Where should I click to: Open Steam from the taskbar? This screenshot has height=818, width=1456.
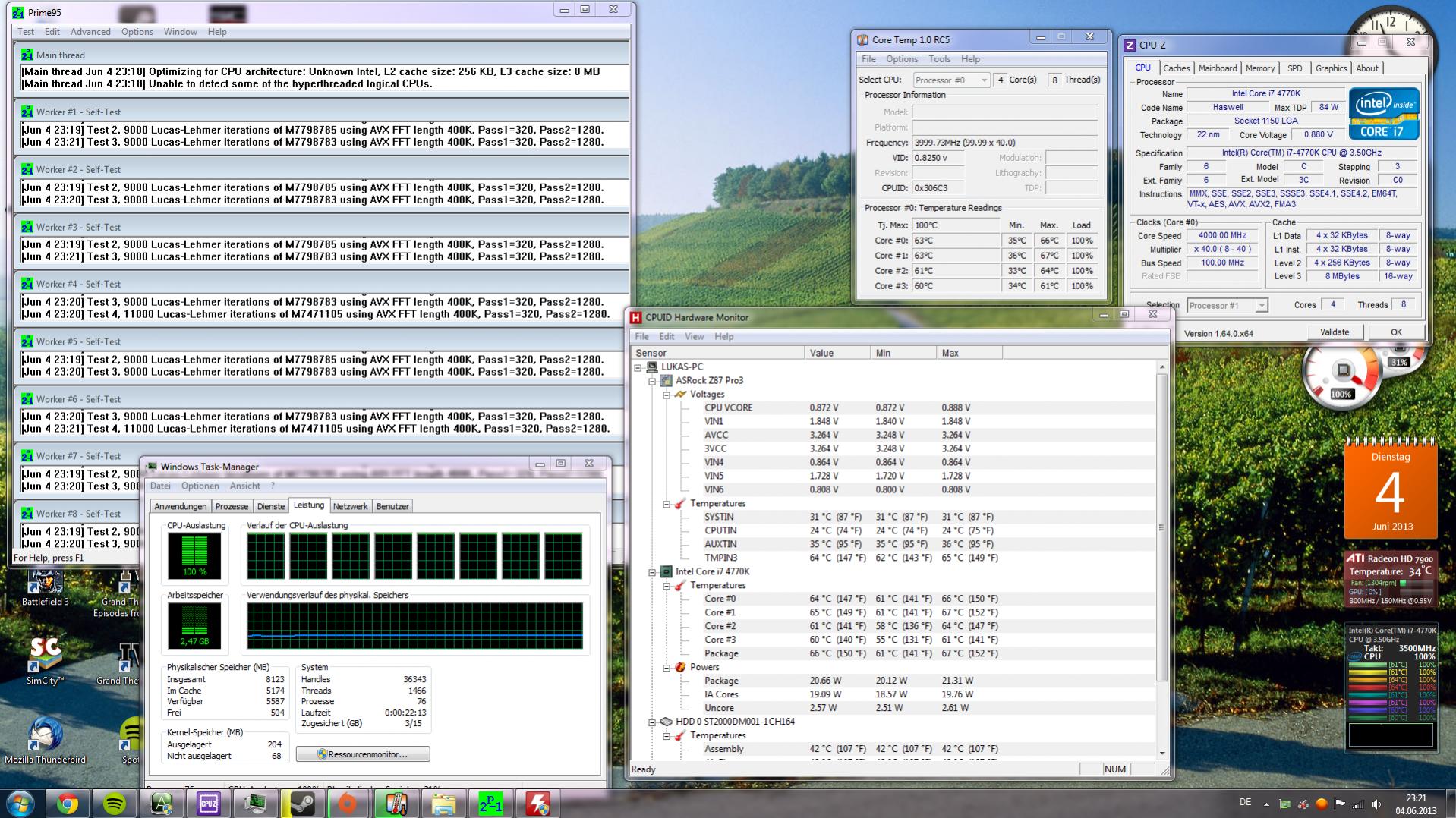(303, 804)
